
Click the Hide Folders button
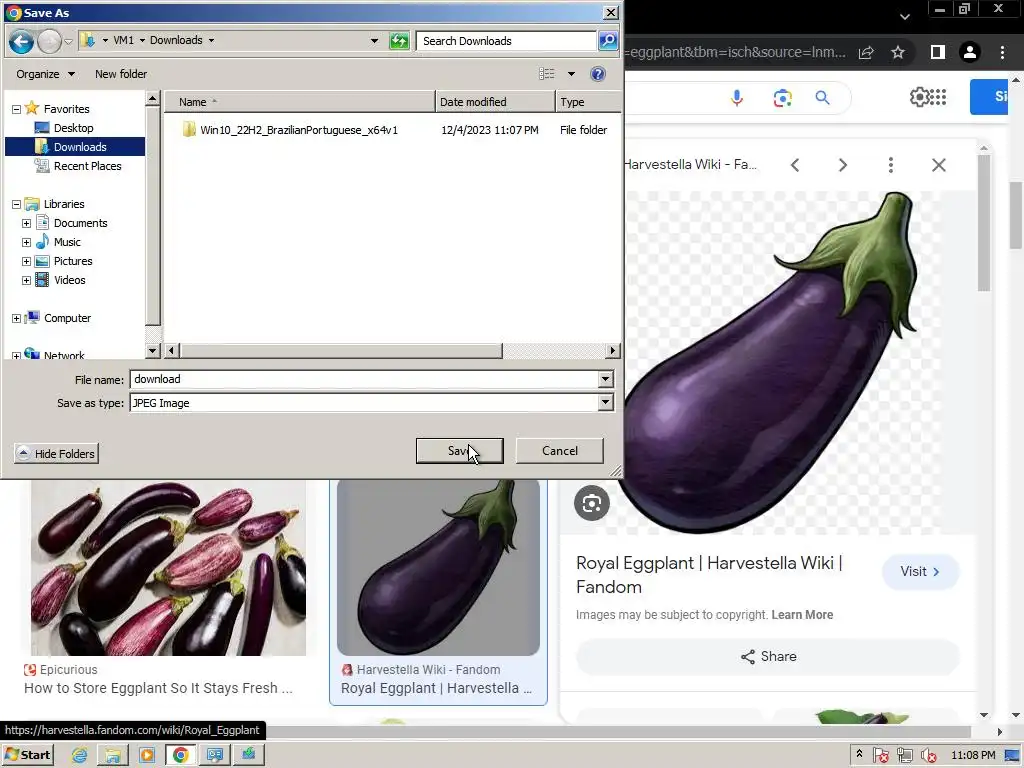point(56,453)
